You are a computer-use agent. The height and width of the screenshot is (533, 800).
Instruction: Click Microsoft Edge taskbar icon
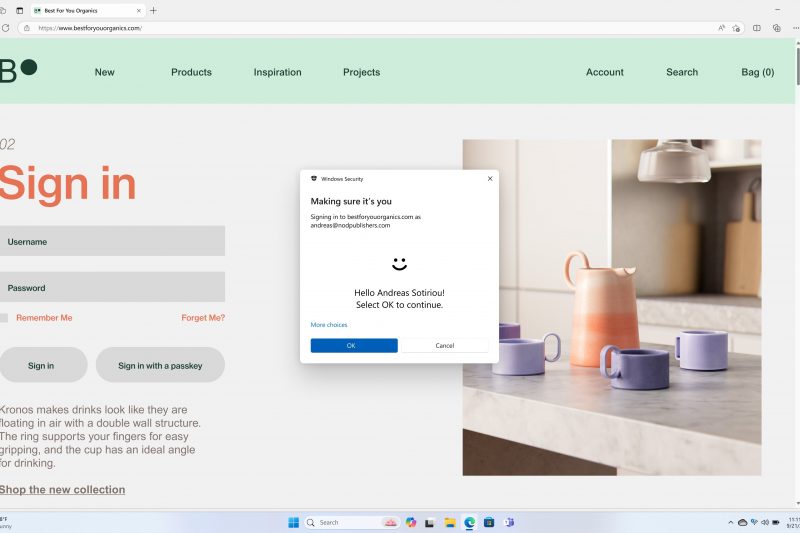[x=469, y=522]
